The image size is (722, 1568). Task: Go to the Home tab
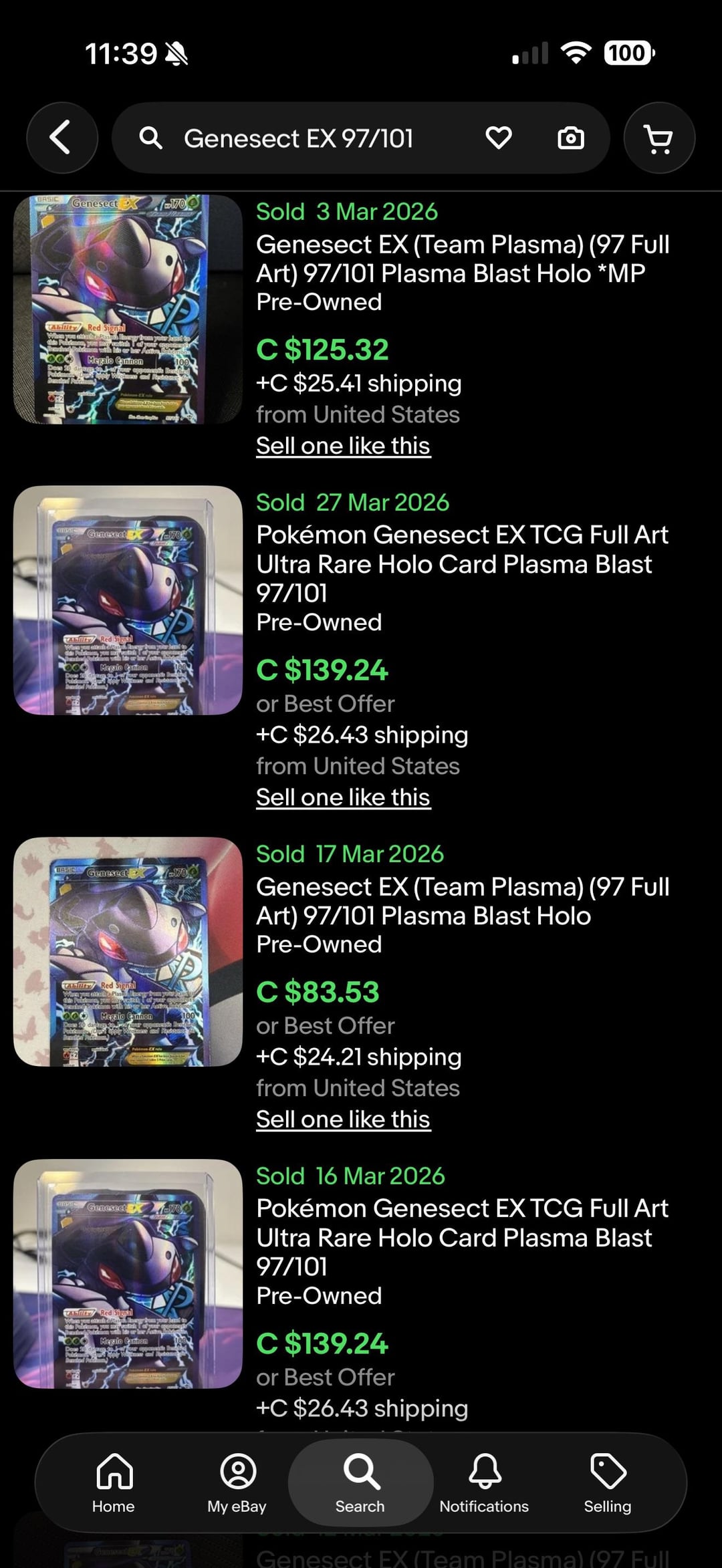click(x=114, y=1482)
